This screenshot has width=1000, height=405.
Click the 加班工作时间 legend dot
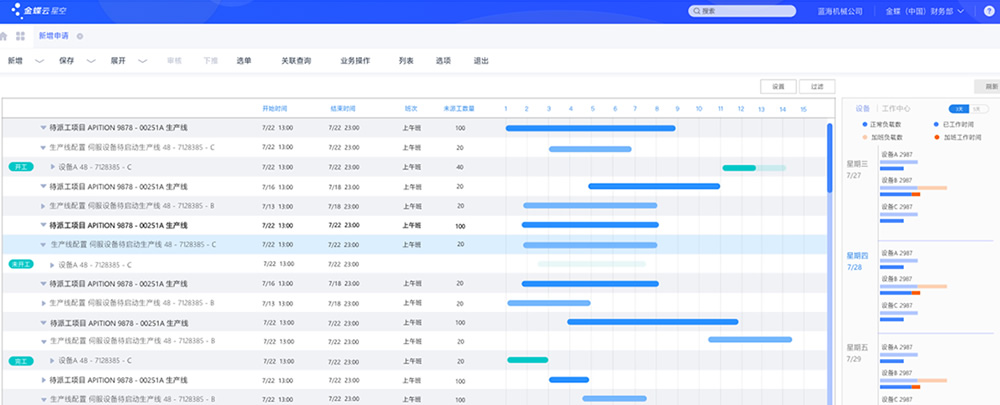coord(936,137)
